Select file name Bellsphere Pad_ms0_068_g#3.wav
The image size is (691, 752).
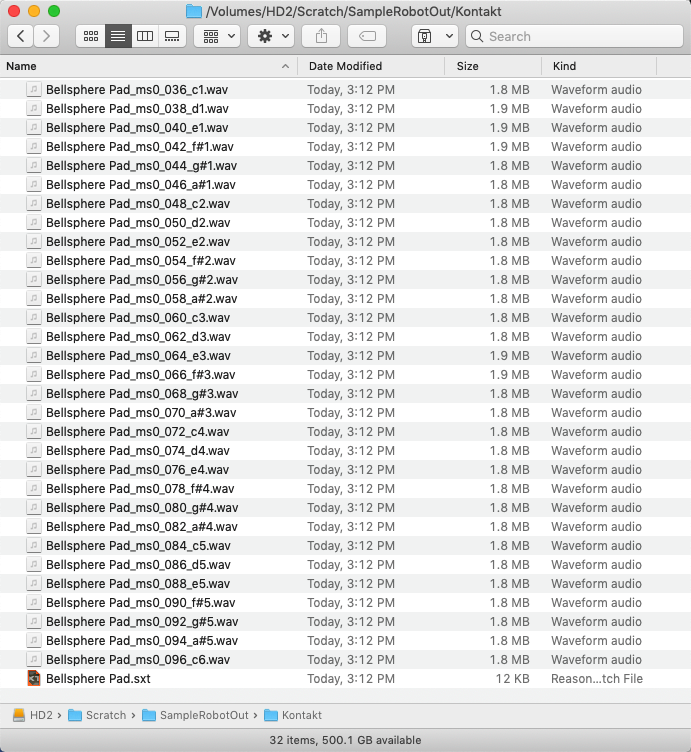click(142, 394)
